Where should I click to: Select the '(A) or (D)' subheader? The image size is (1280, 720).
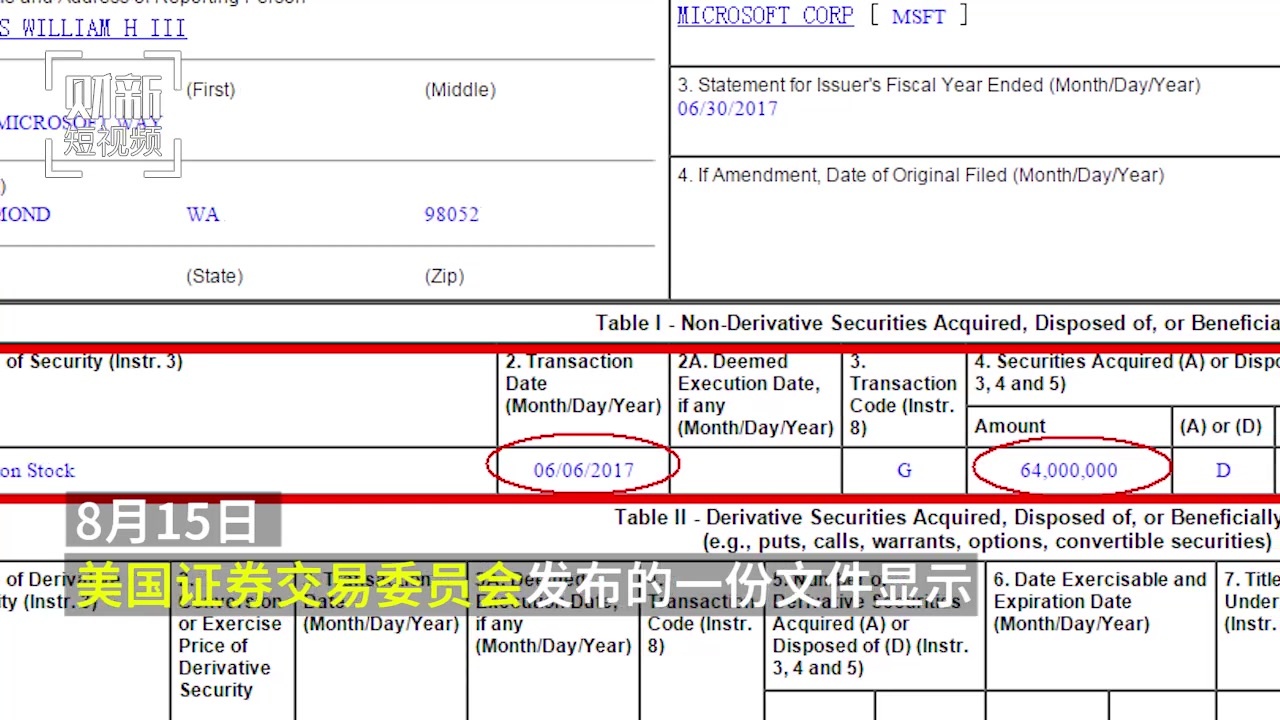coord(1220,426)
